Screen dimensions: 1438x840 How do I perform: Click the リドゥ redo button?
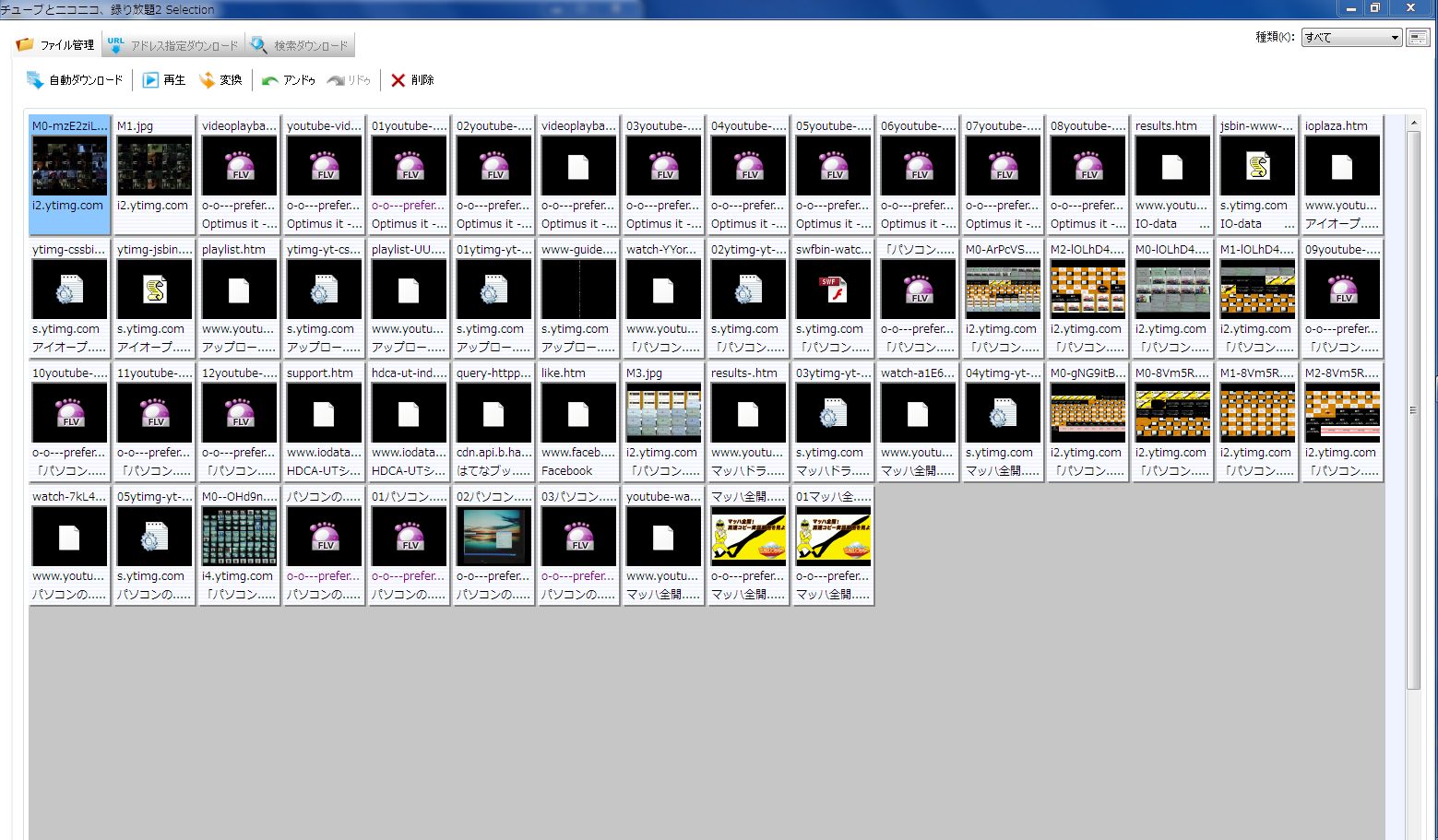coord(349,80)
